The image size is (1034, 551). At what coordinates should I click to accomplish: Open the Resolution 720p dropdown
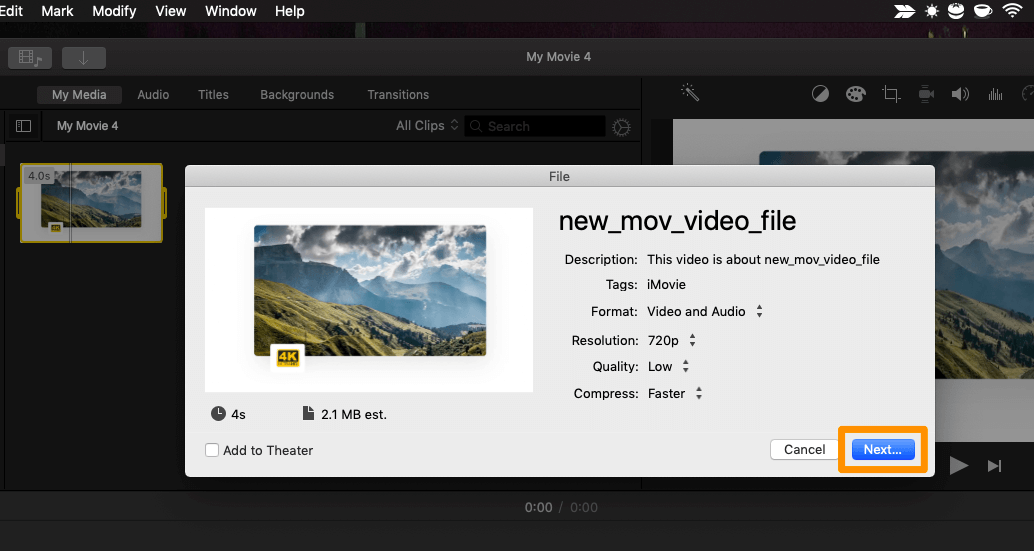coord(692,341)
